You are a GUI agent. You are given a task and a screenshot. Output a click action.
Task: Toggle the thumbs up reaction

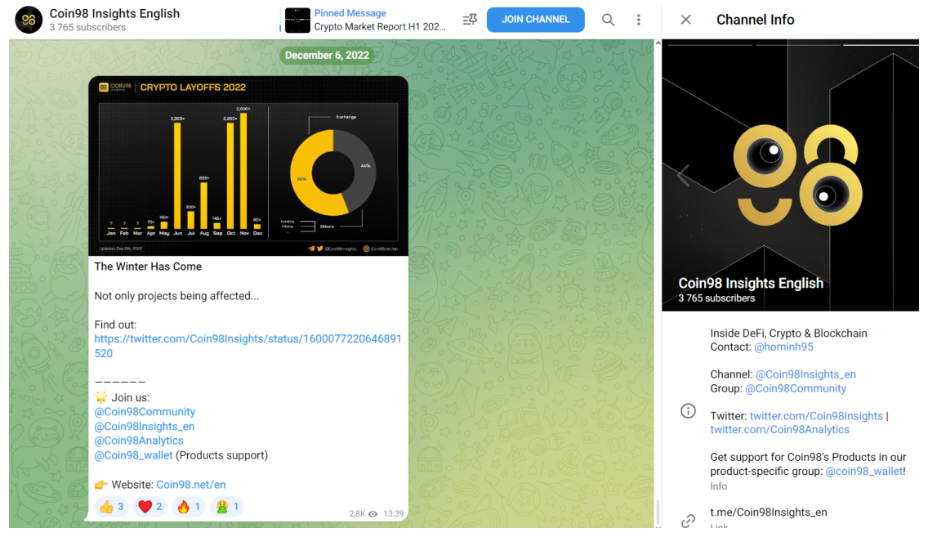[x=112, y=507]
